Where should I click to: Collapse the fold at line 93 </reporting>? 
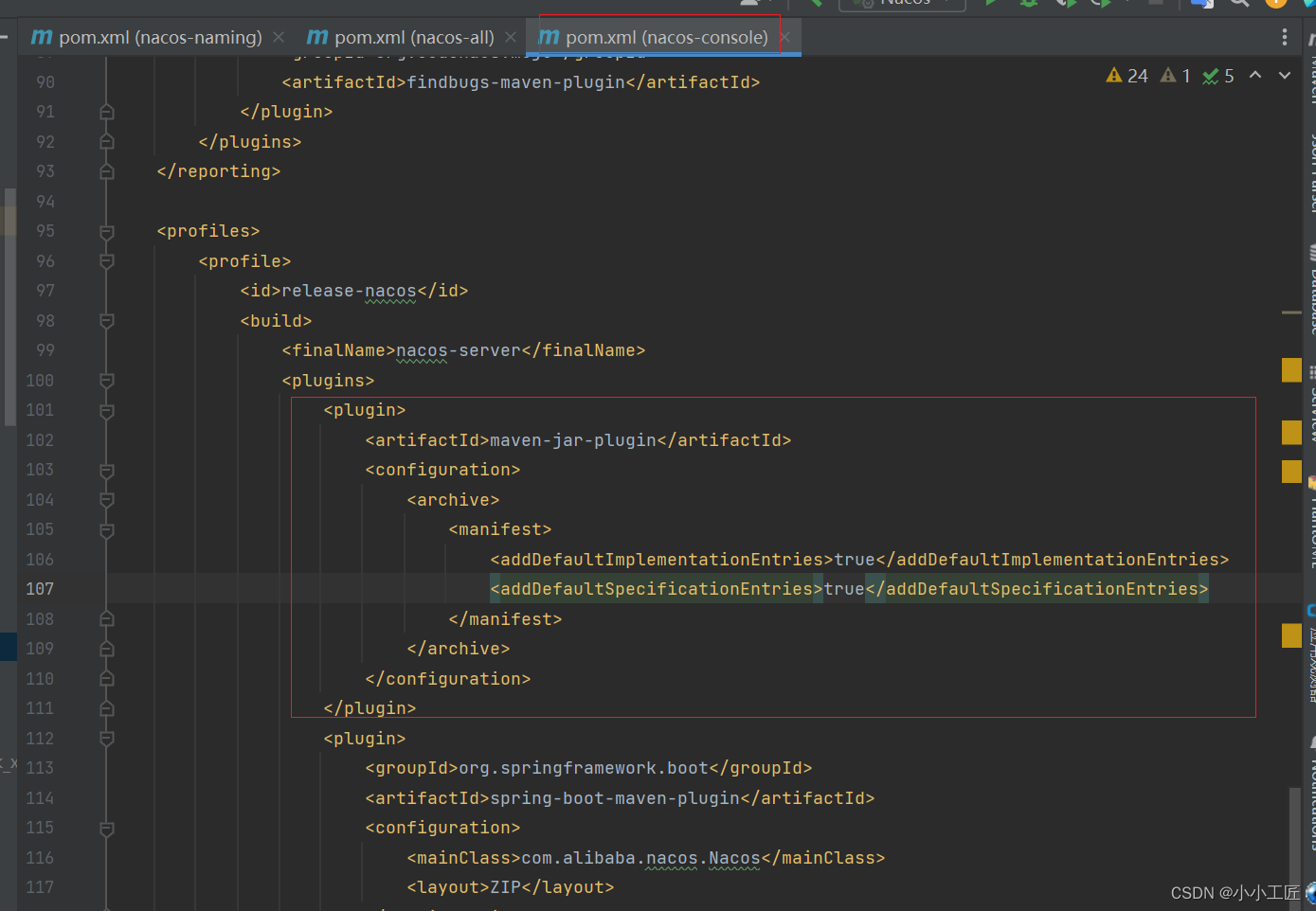pyautogui.click(x=107, y=171)
